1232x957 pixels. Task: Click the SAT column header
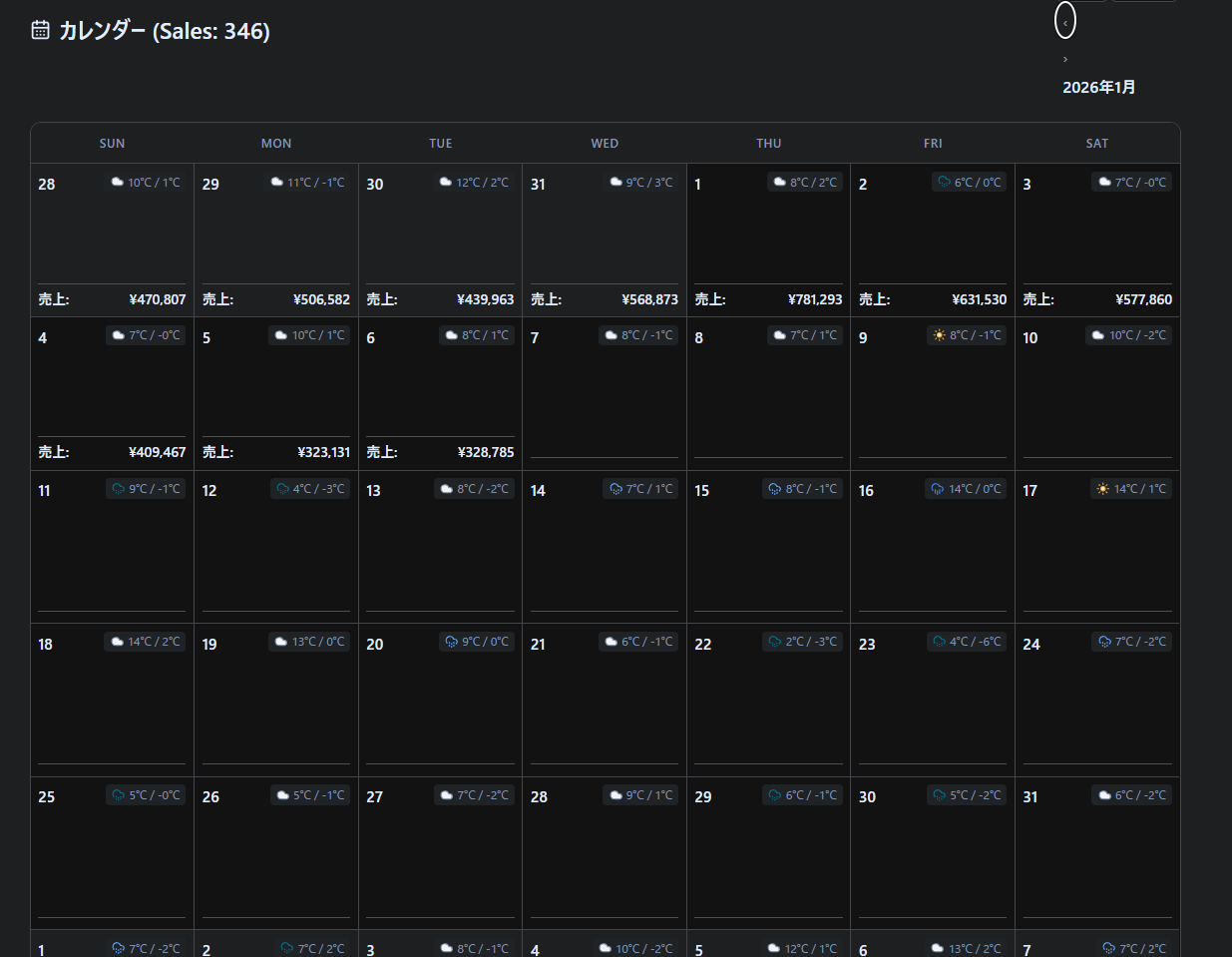(1097, 144)
